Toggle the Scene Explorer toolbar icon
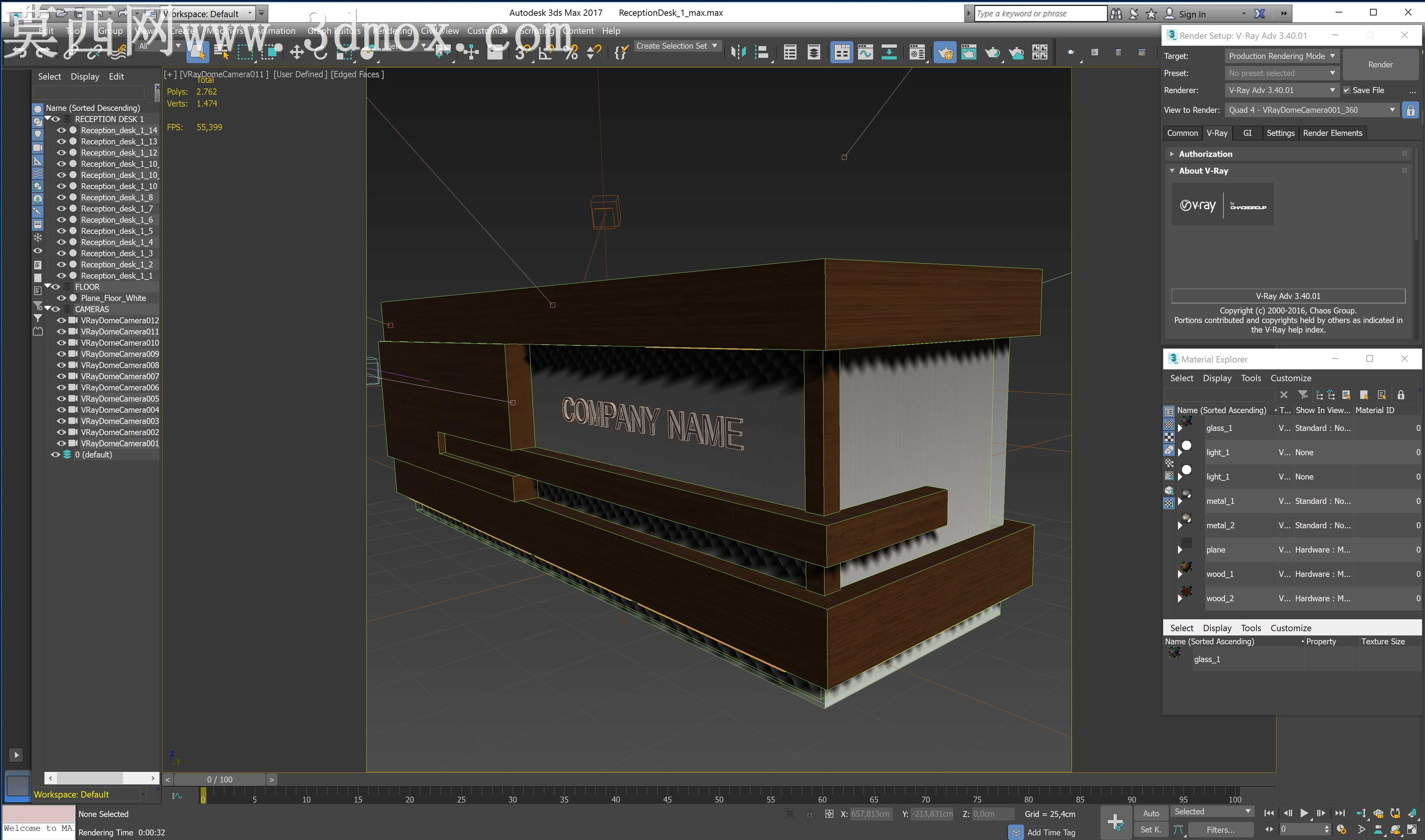The image size is (1425, 840). (790, 53)
